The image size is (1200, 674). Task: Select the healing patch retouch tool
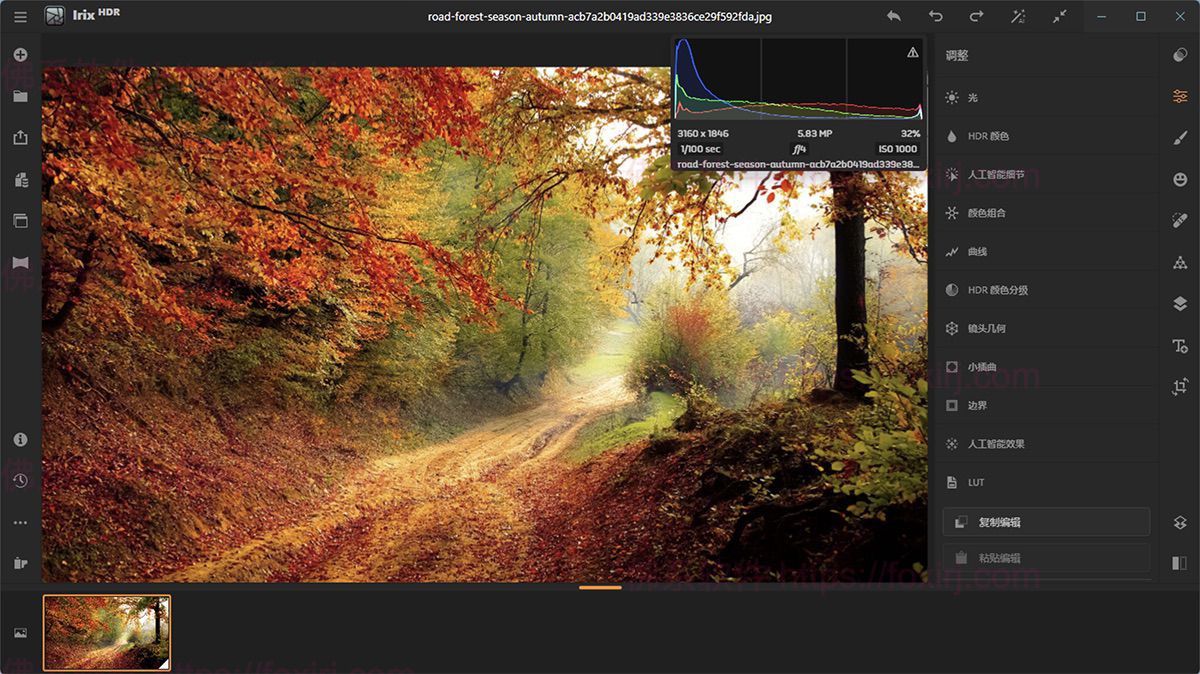click(x=1178, y=220)
